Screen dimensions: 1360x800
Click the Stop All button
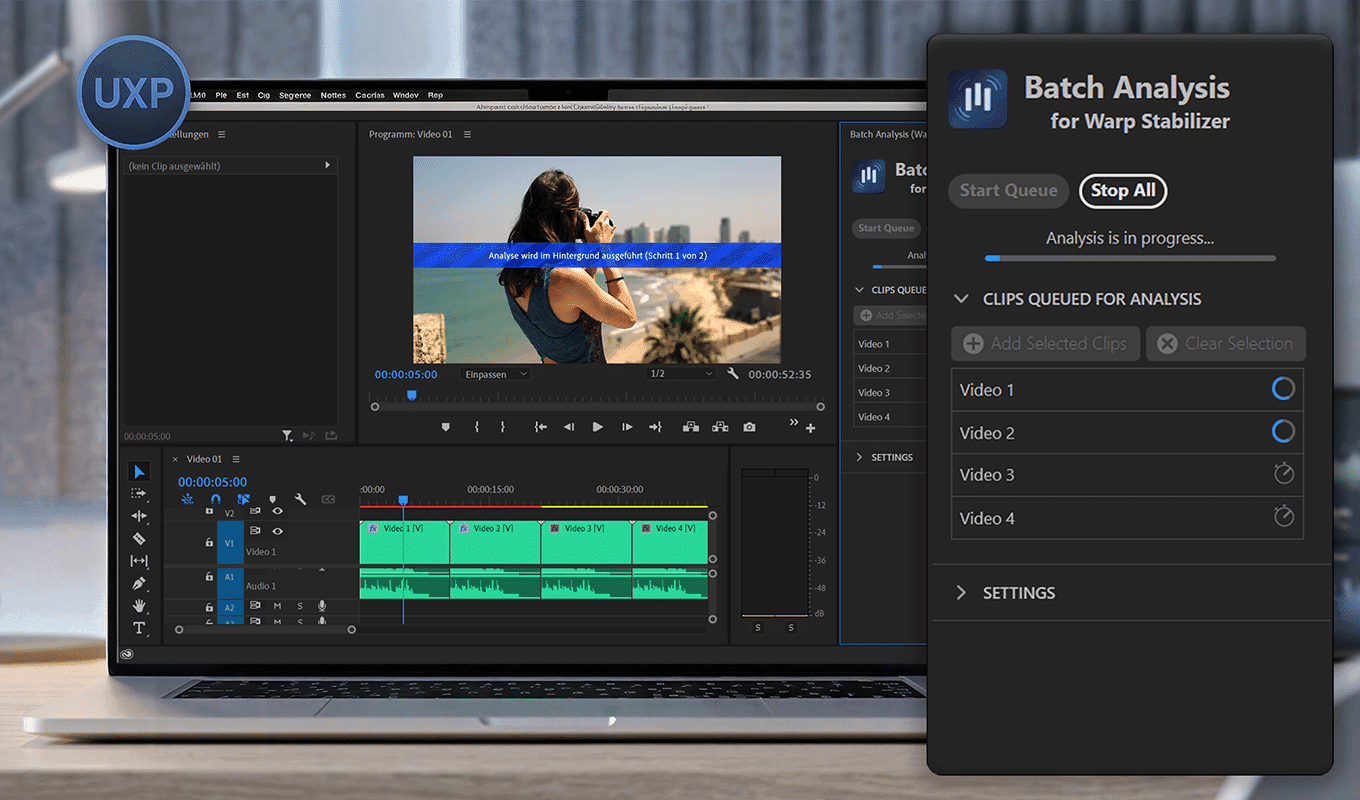1123,191
